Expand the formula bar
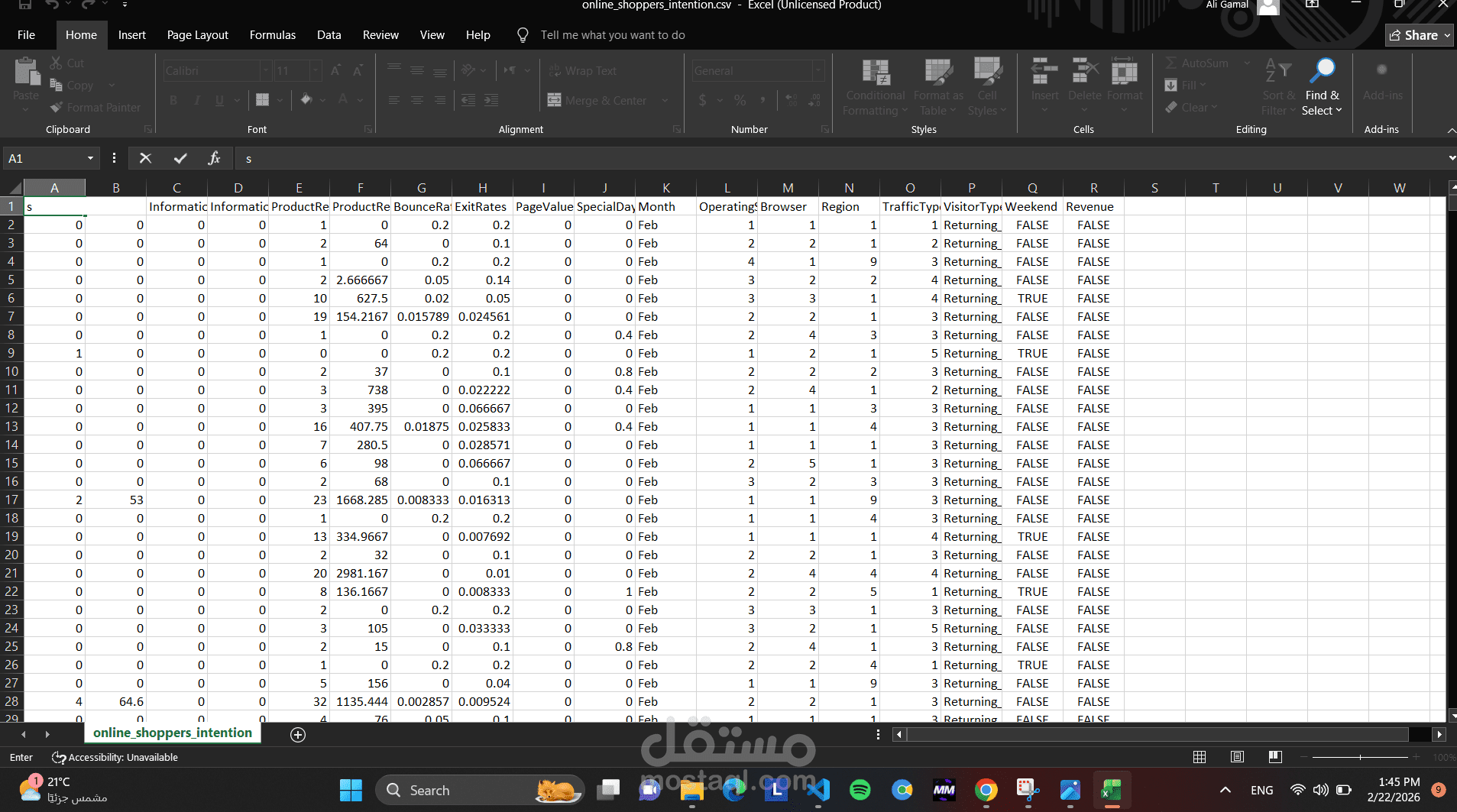This screenshot has height=812, width=1457. 1451,158
